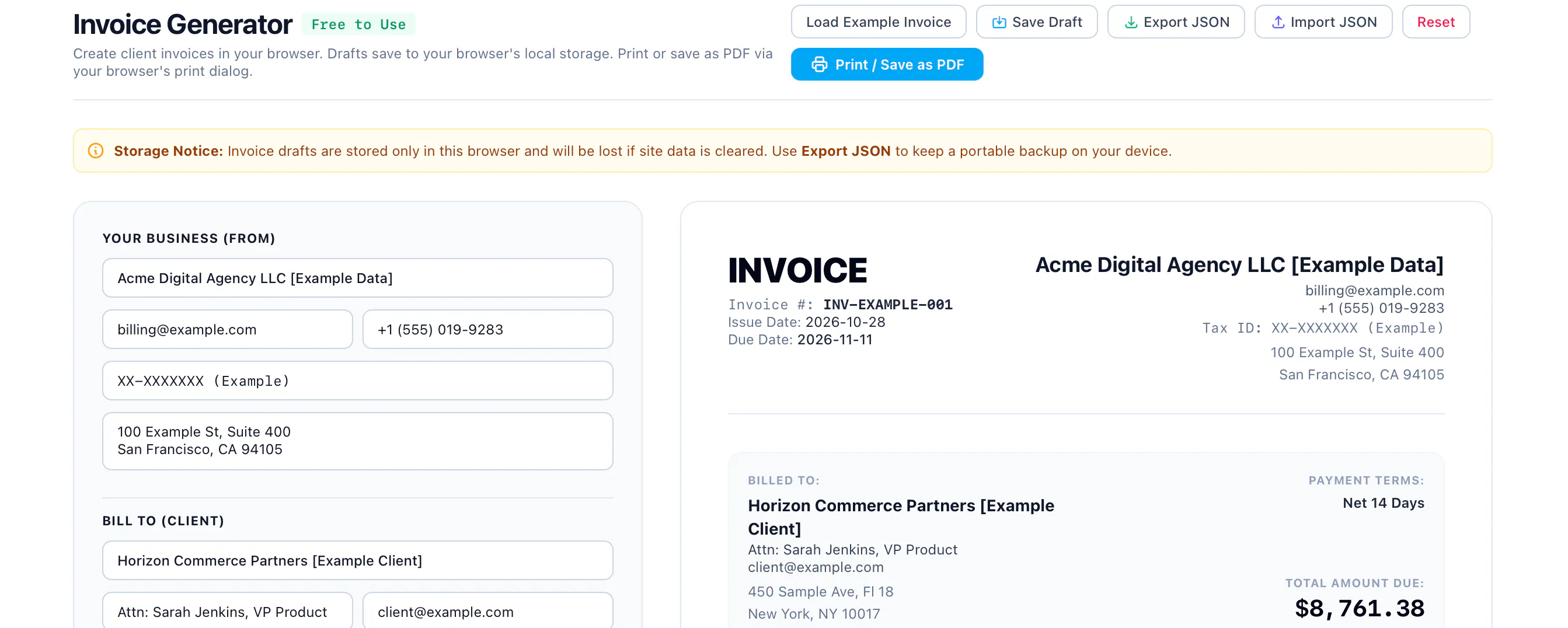Click the billing@example.com email field
Viewport: 1568px width, 628px height.
tap(227, 329)
